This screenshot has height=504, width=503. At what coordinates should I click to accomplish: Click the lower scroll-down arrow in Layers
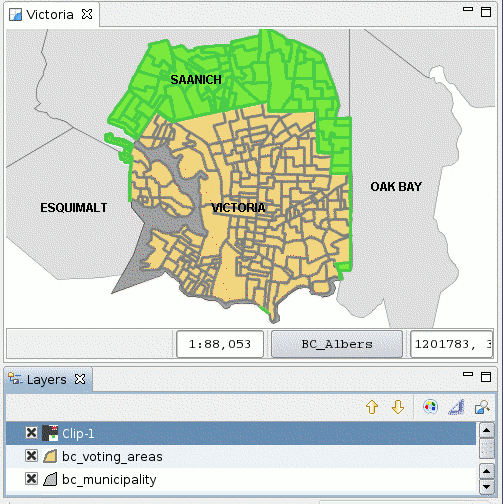pos(486,486)
